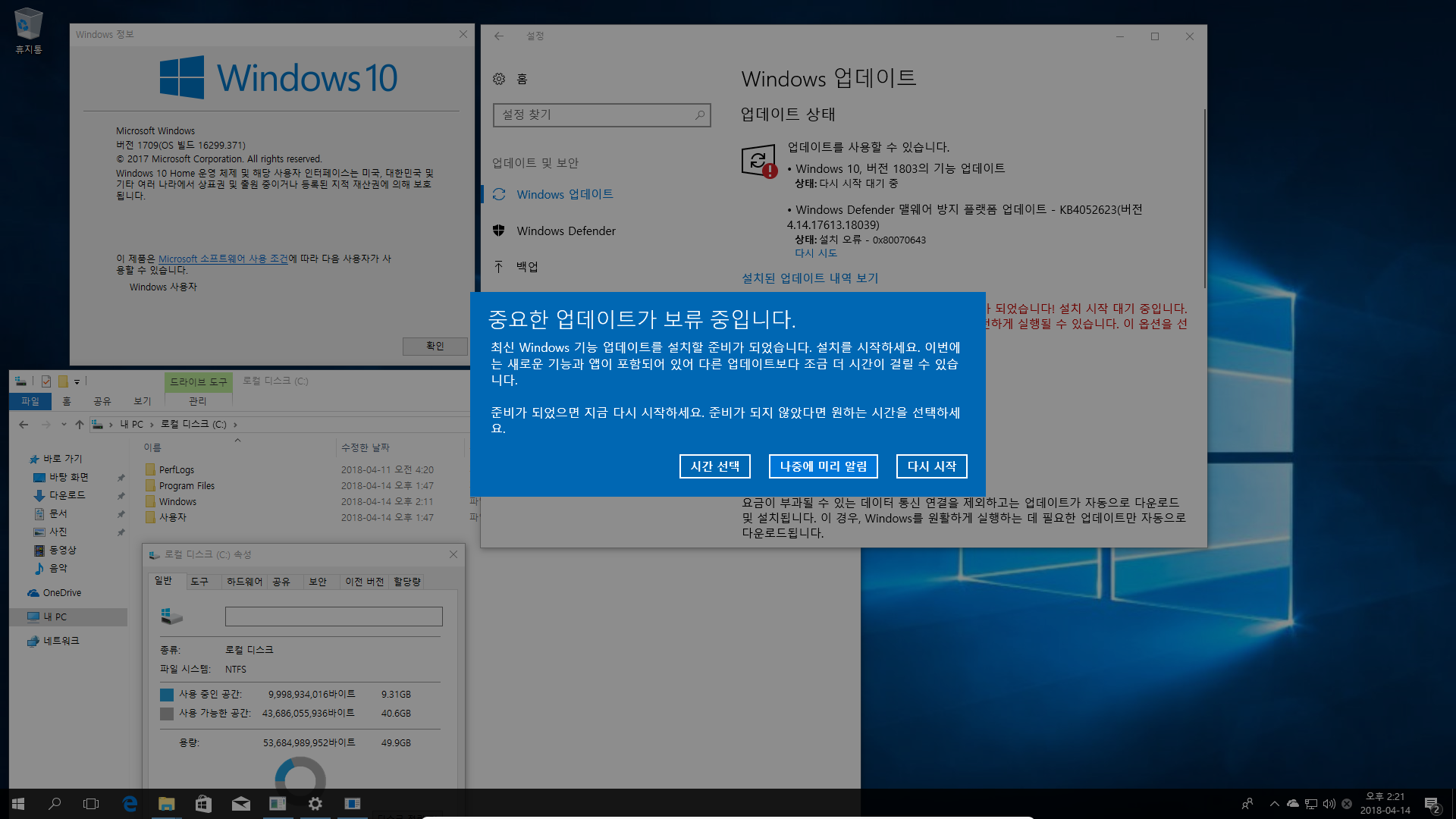Open the 휴지통 recycle bin desktop icon
Image resolution: width=1456 pixels, height=819 pixels.
coord(29,32)
